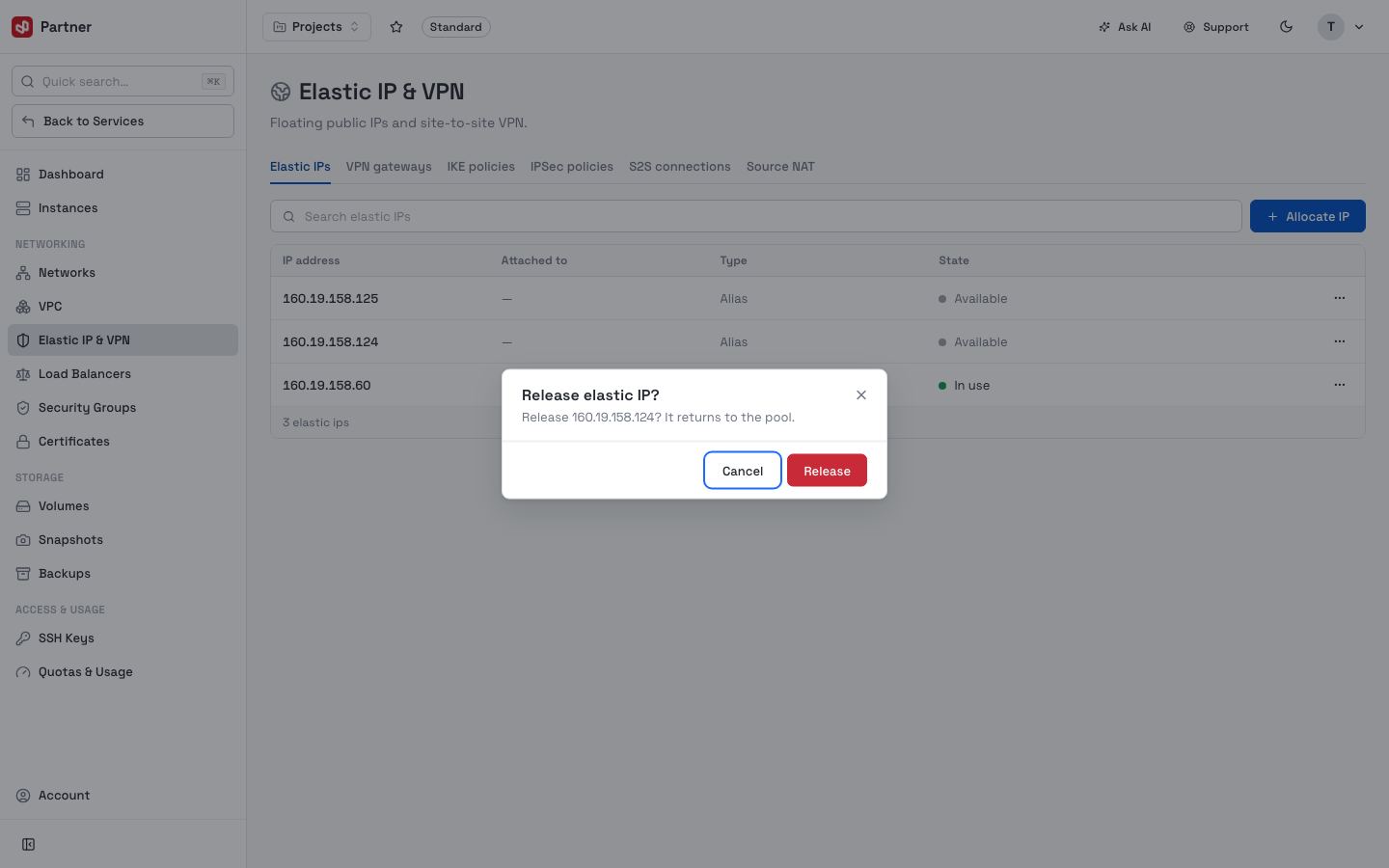
Task: Click Allocate IP button
Action: click(x=1308, y=216)
